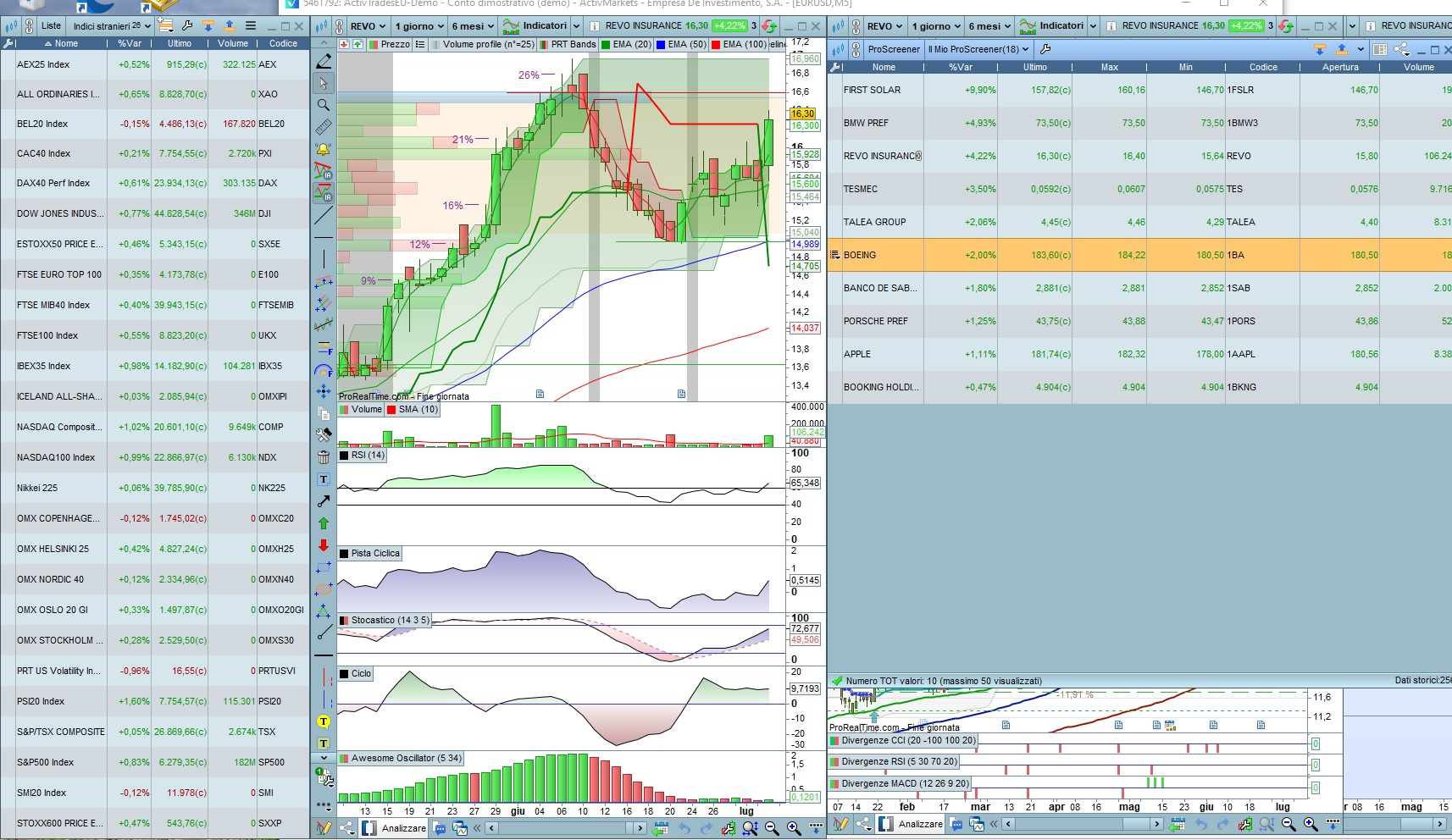Select the NASDAQ100 Index row
The image size is (1452, 840).
click(x=155, y=457)
